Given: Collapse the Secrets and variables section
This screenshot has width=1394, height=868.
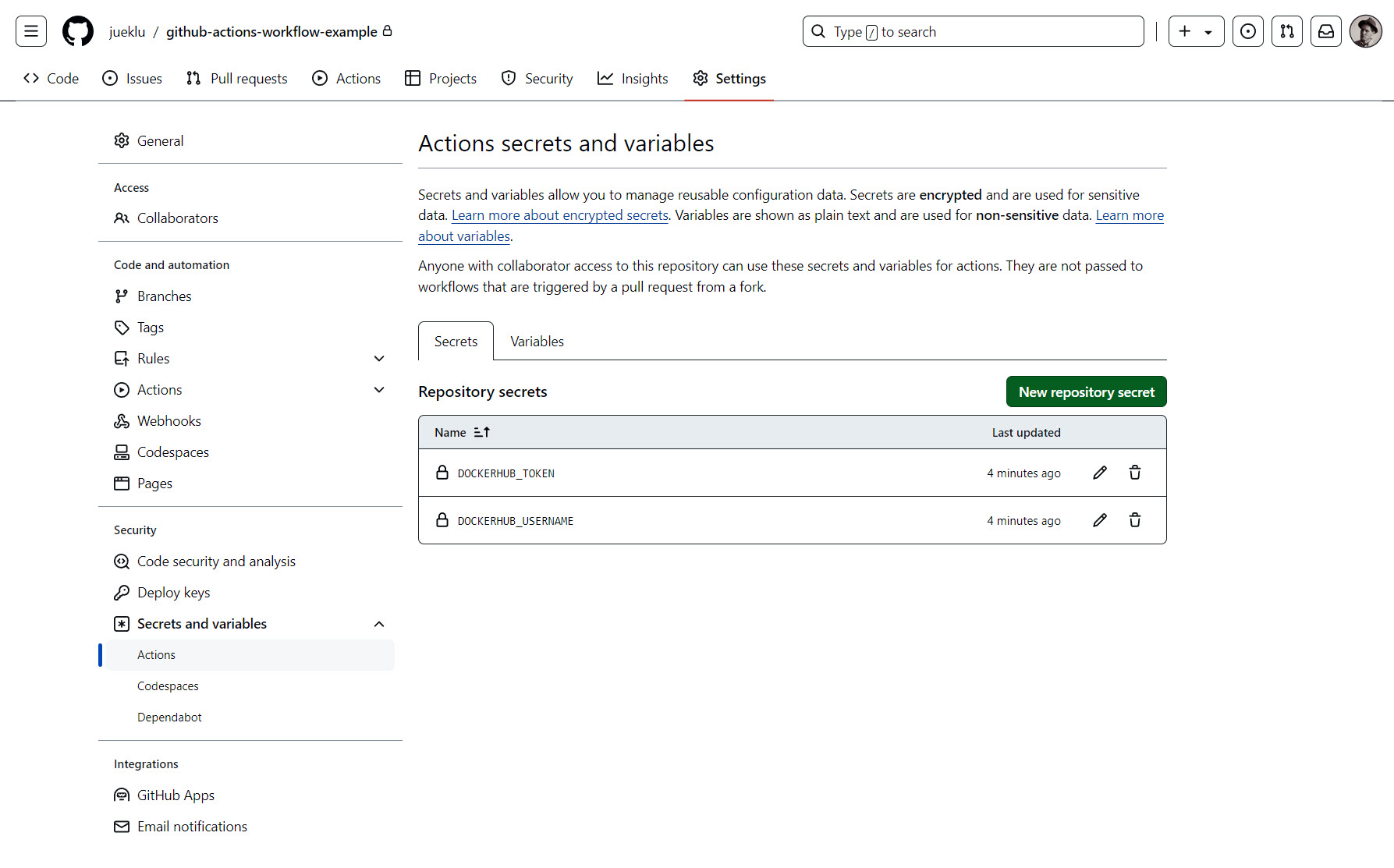Looking at the screenshot, I should (x=379, y=624).
